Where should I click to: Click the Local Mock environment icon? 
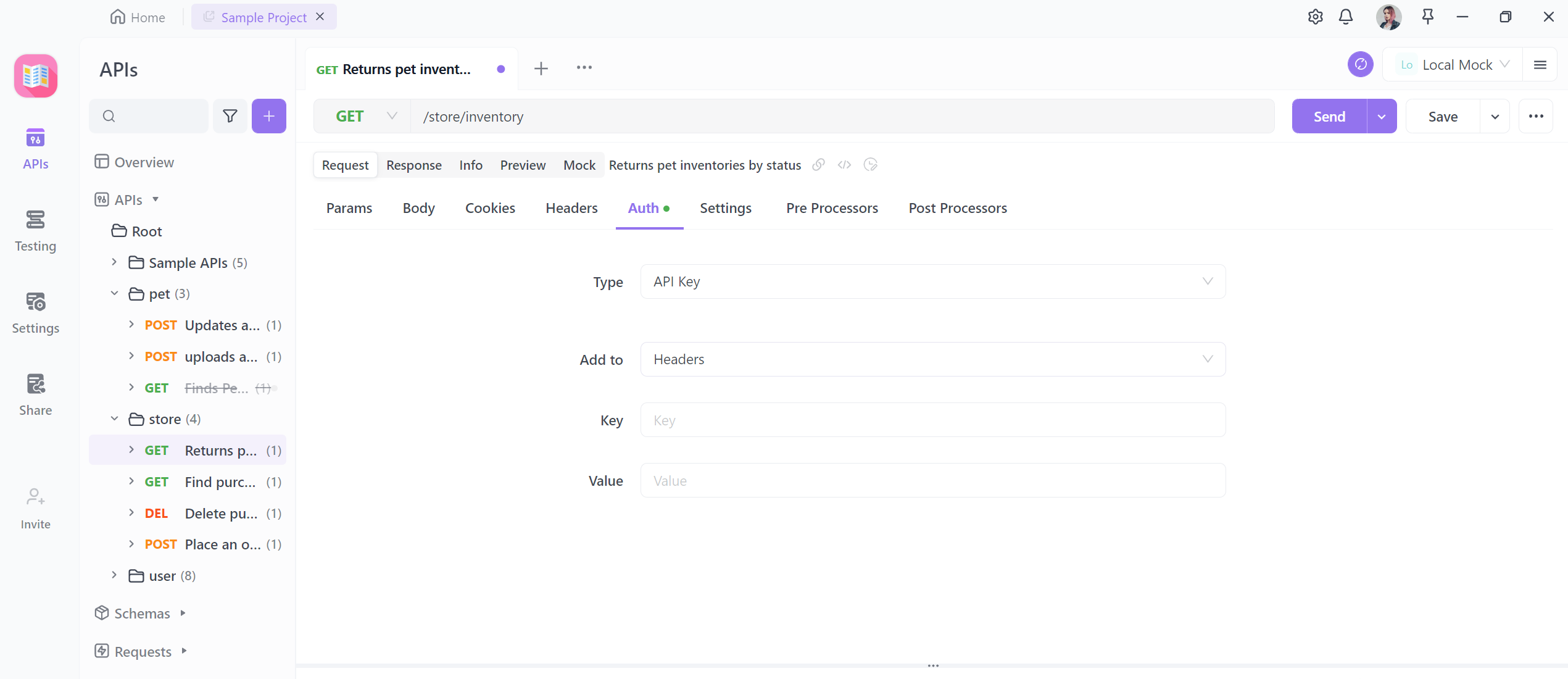coord(1407,65)
